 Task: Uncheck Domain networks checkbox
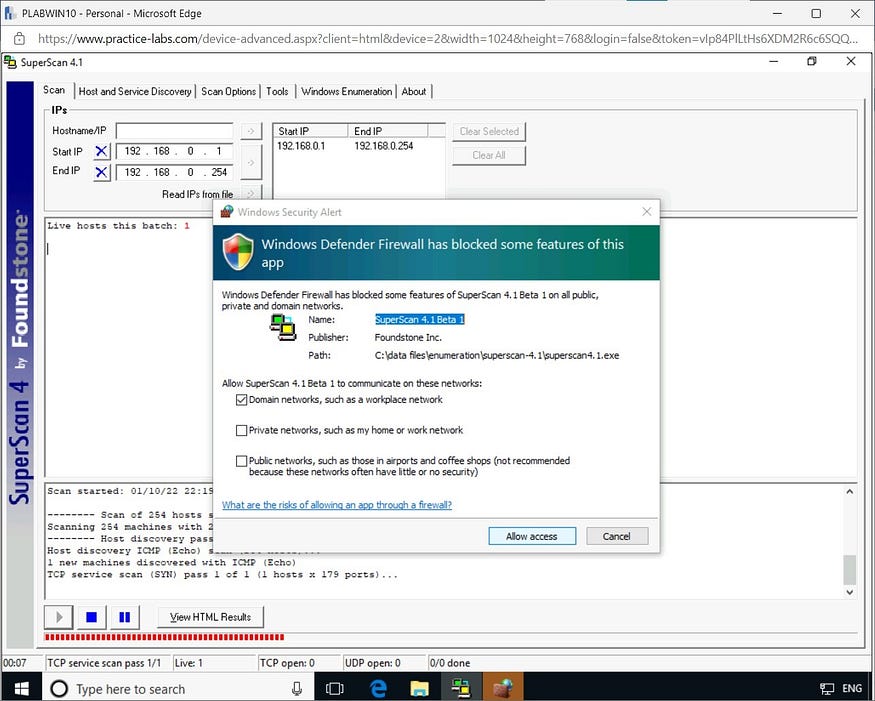tap(241, 400)
